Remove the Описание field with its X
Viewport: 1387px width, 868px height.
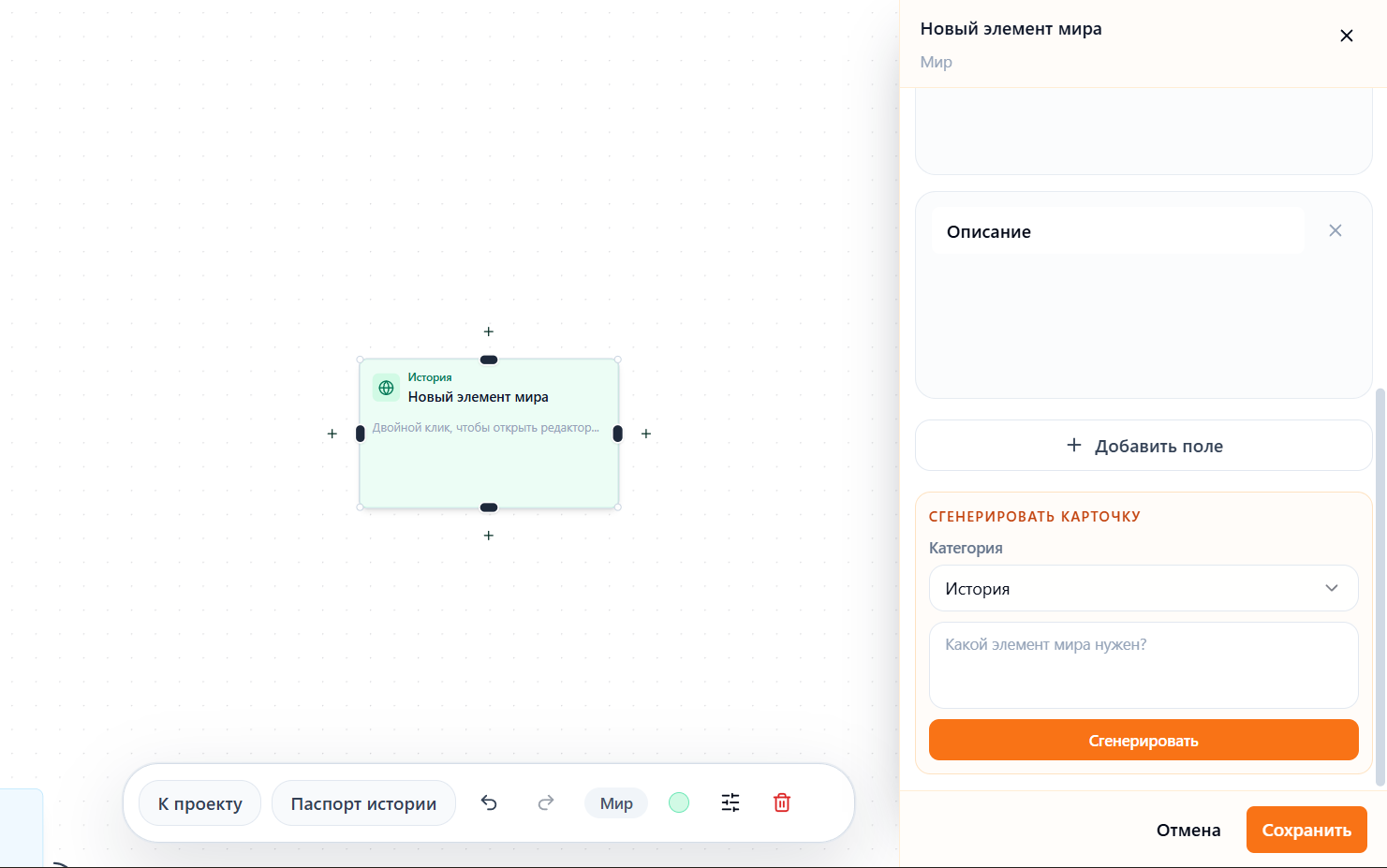1335,230
